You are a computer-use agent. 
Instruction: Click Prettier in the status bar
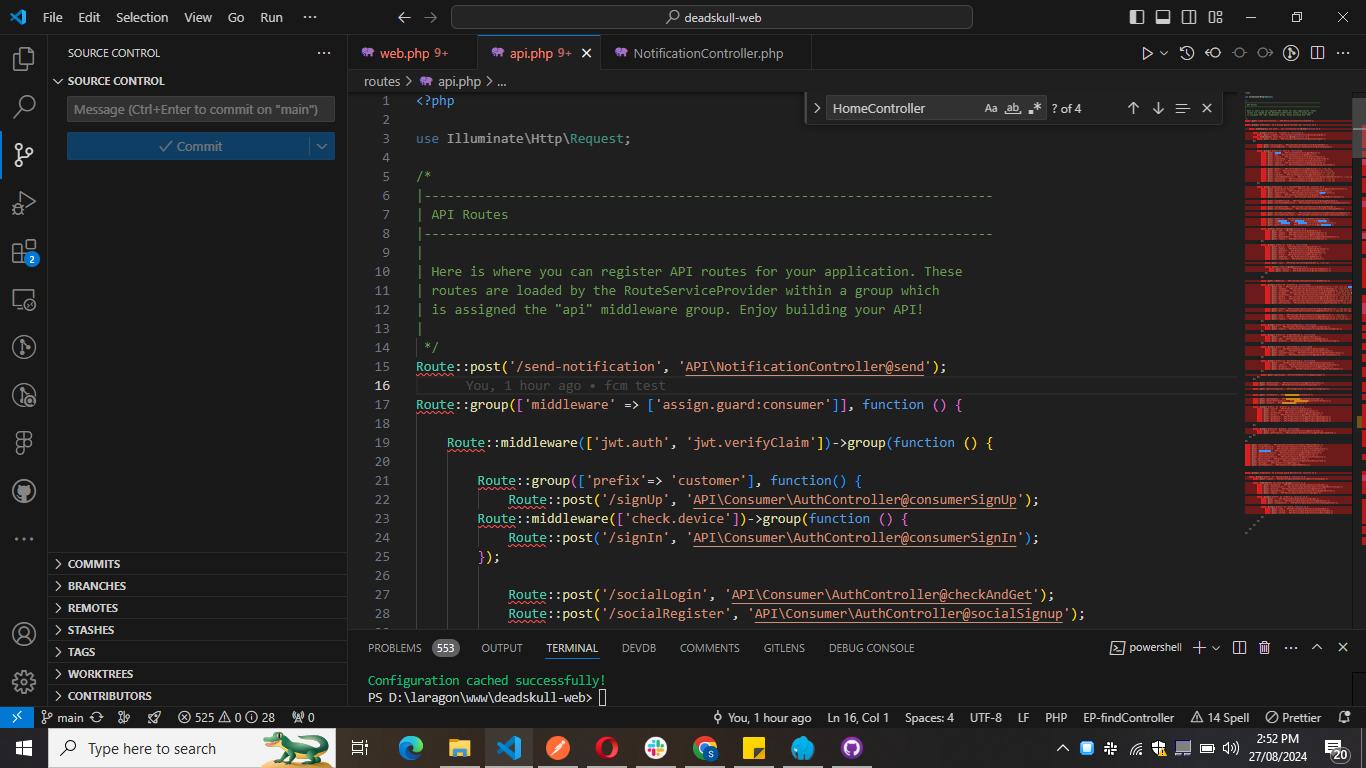1293,717
